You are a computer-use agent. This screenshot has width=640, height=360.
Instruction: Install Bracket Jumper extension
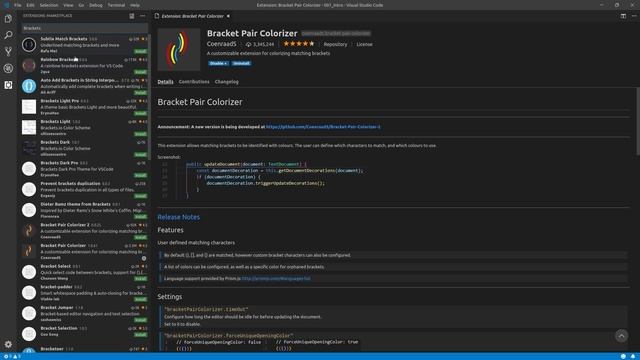click(x=140, y=320)
